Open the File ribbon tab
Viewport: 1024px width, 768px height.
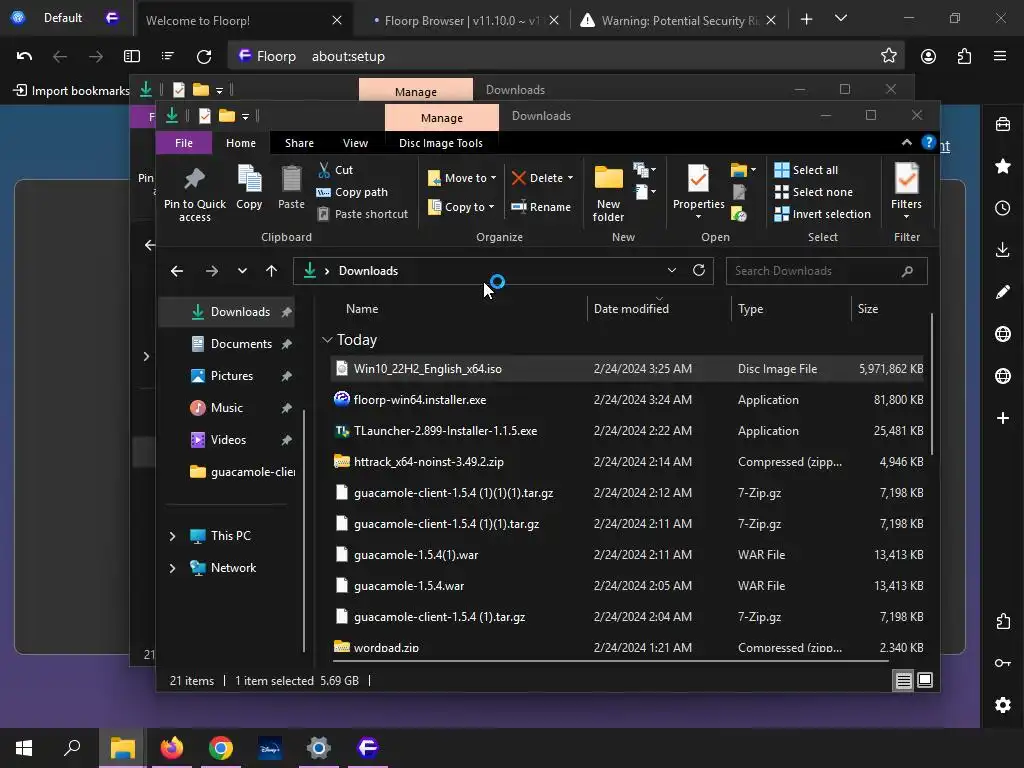click(x=184, y=143)
